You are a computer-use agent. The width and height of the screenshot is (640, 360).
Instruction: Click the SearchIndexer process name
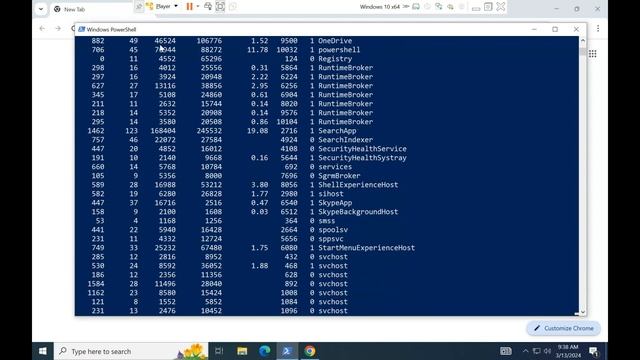click(x=345, y=140)
